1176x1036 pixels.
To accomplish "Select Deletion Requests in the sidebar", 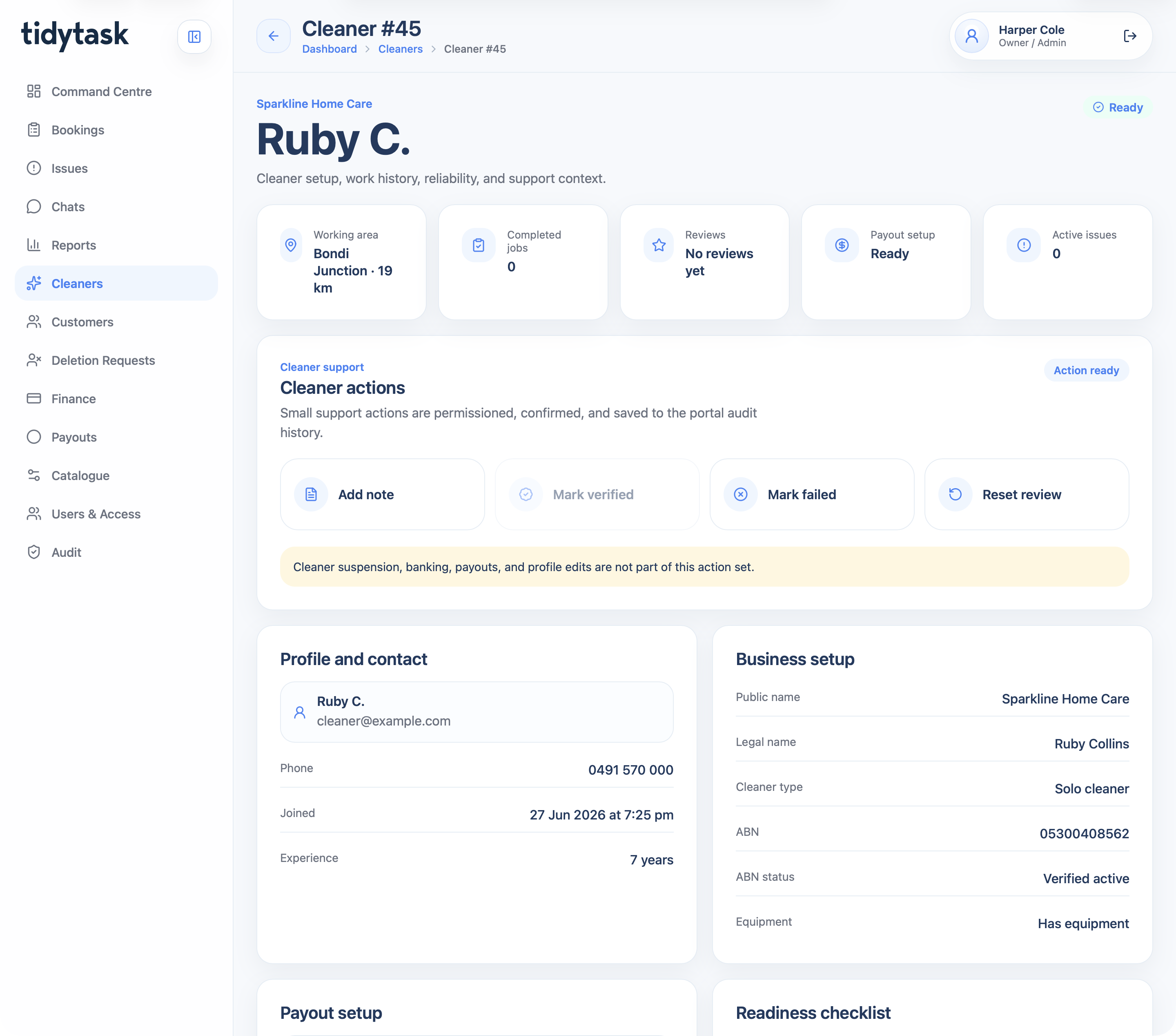I will click(116, 360).
